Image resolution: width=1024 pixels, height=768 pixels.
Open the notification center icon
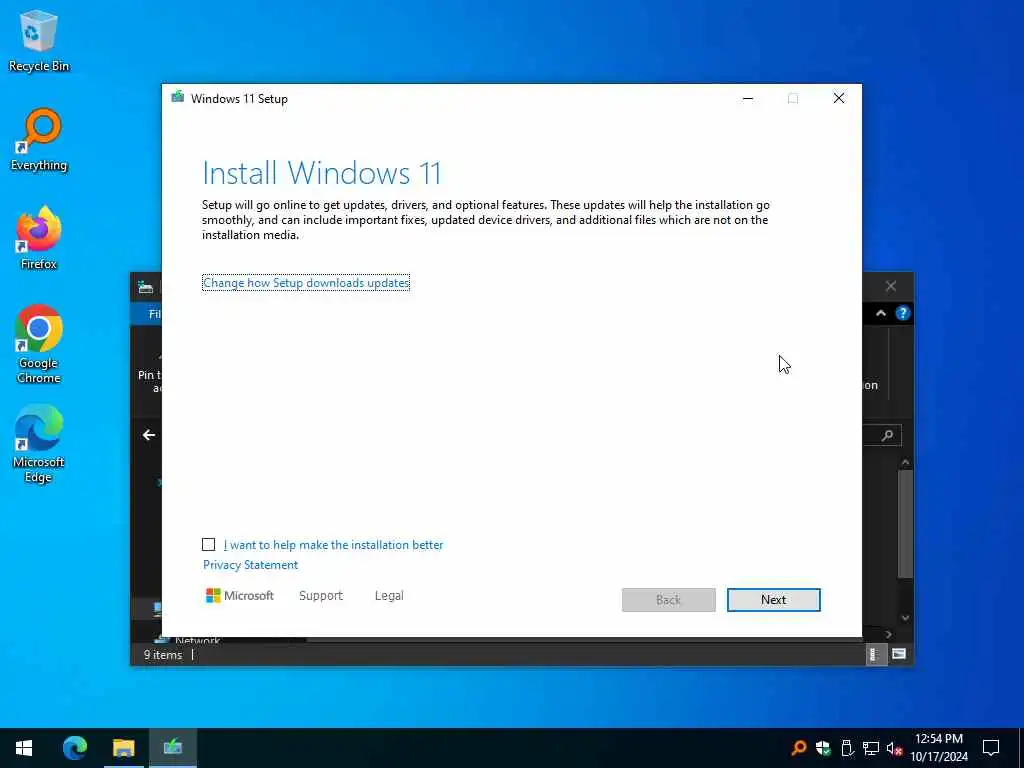pyautogui.click(x=991, y=748)
